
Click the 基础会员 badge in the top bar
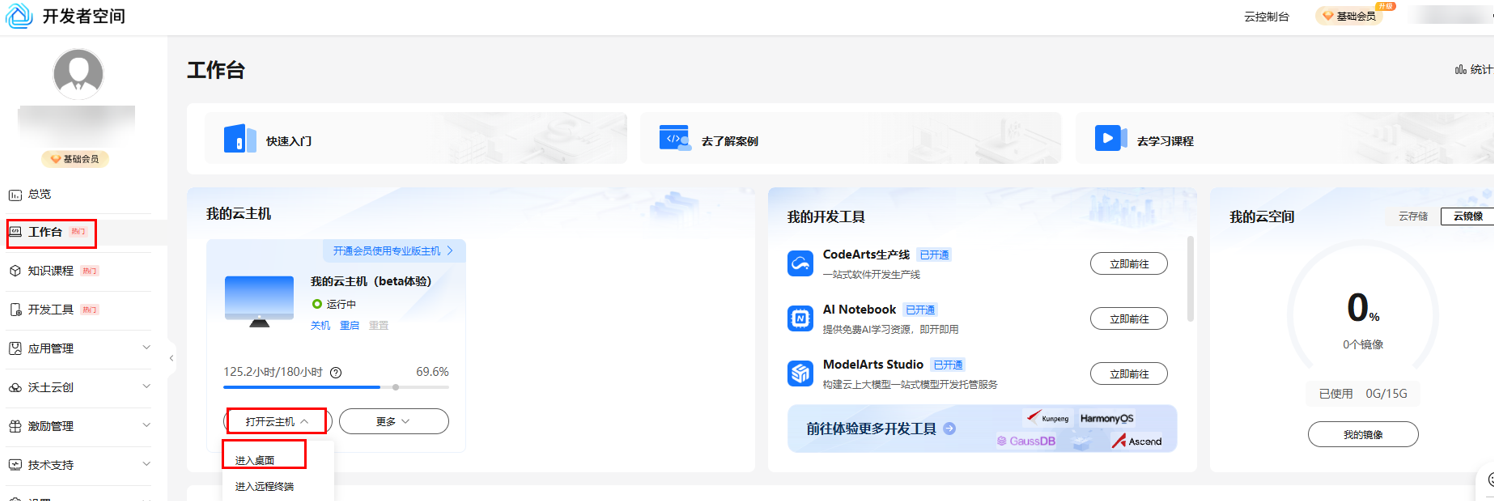(1349, 16)
